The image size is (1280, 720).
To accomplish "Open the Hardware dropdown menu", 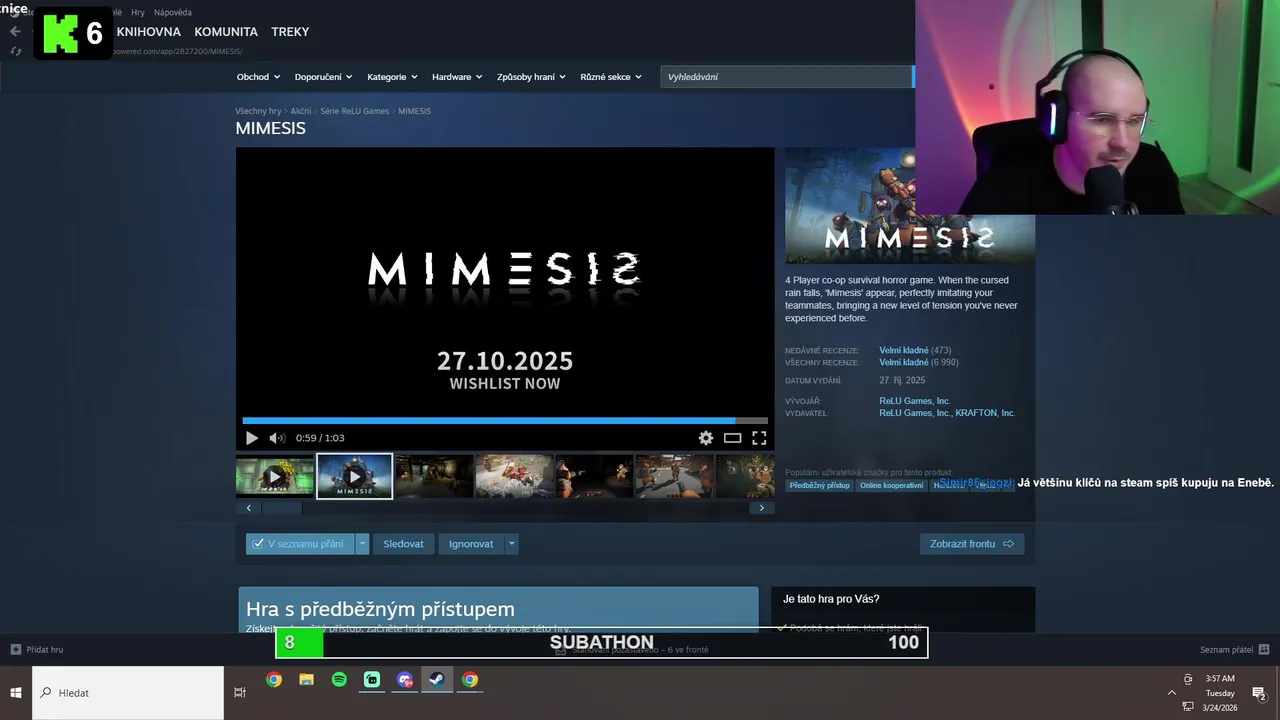I will 457,77.
